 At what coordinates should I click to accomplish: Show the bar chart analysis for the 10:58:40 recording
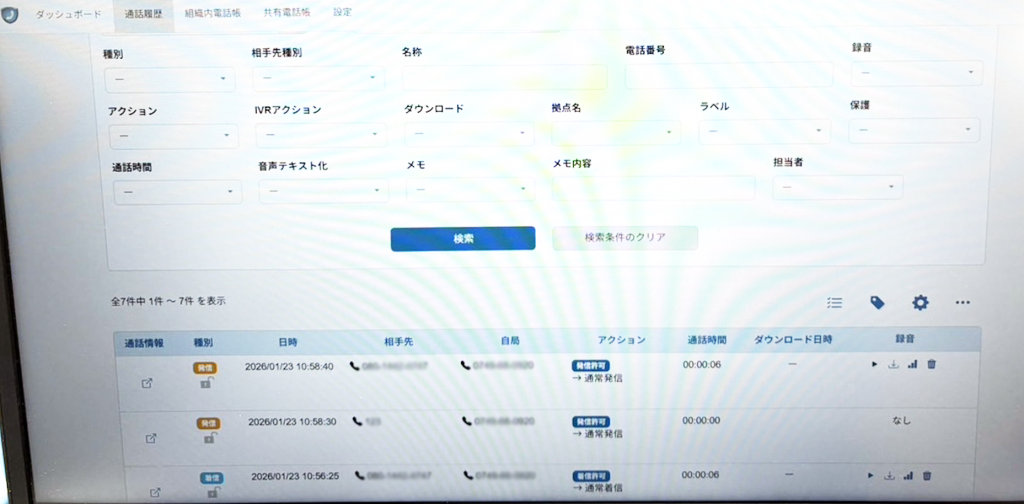click(x=912, y=365)
